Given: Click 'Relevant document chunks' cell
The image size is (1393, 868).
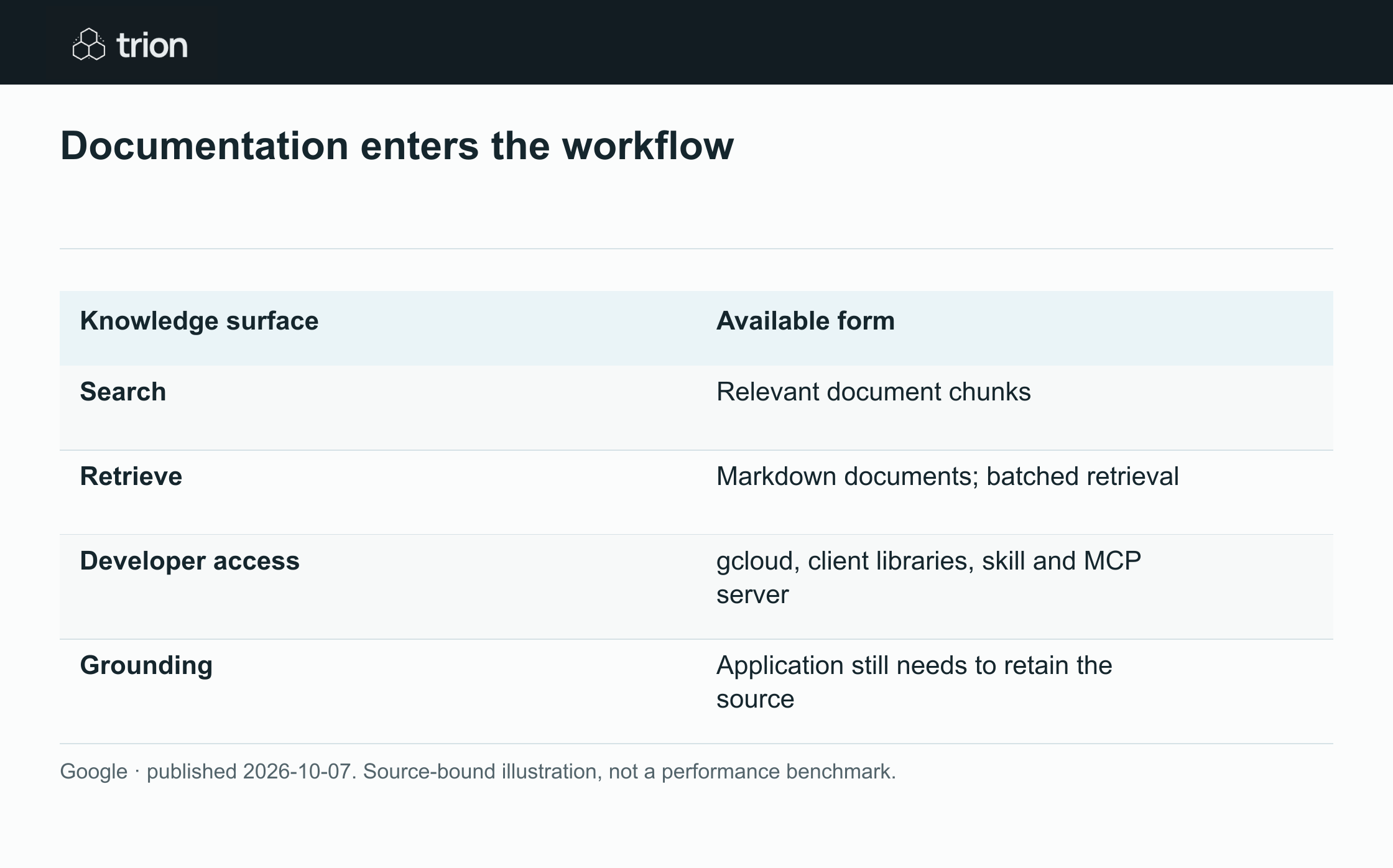Looking at the screenshot, I should click(873, 392).
